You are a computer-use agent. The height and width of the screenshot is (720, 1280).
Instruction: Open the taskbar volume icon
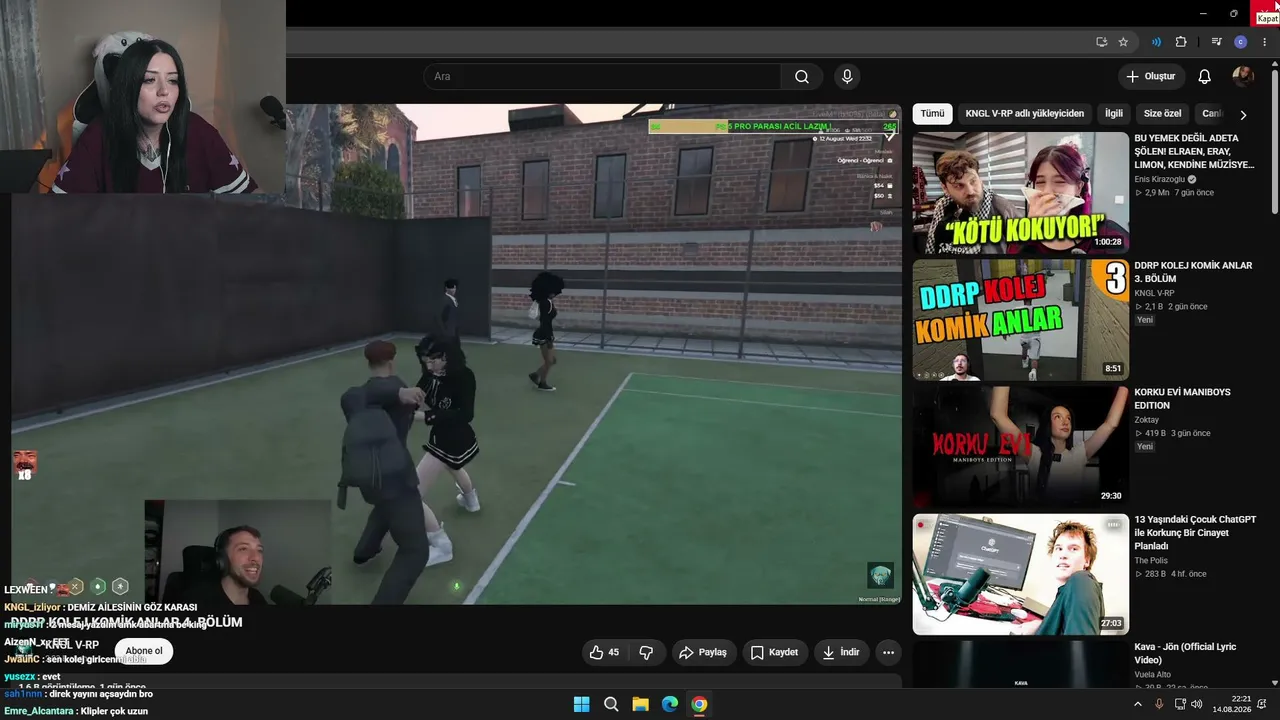coord(1198,704)
